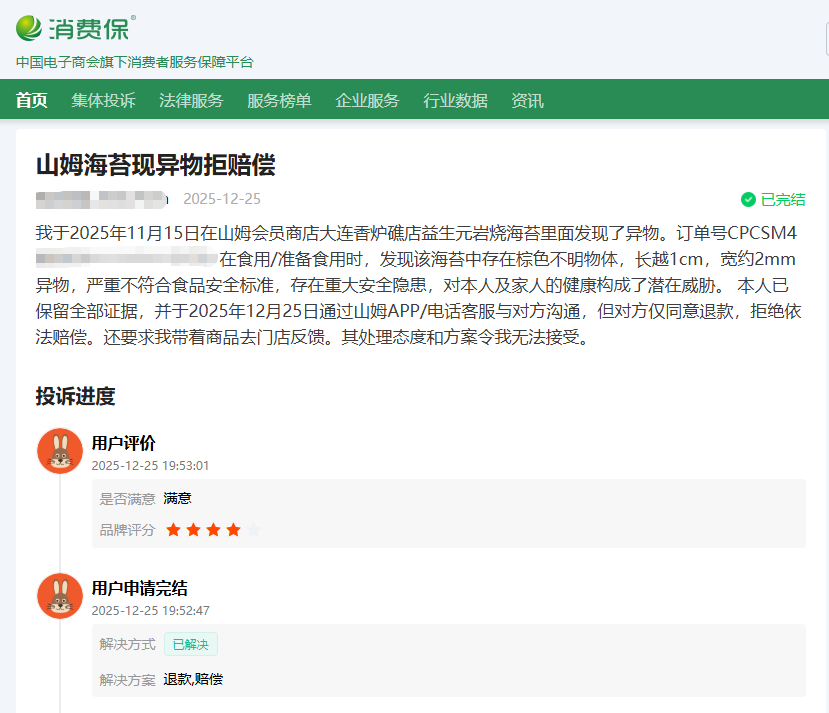The height and width of the screenshot is (713, 829).
Task: Open the 集体投诉 menu item
Action: (103, 100)
